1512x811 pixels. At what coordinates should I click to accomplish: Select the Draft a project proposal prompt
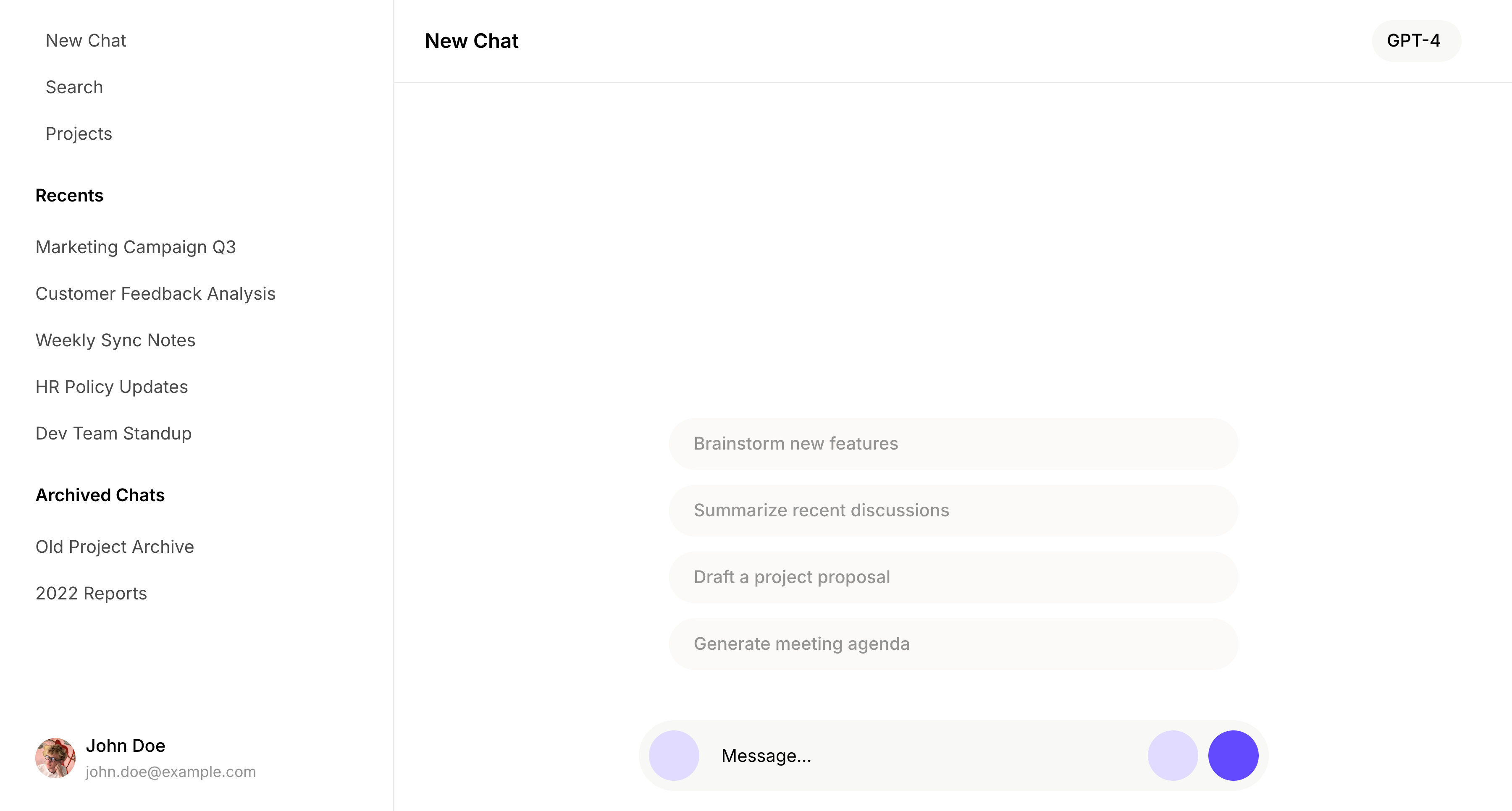point(953,578)
